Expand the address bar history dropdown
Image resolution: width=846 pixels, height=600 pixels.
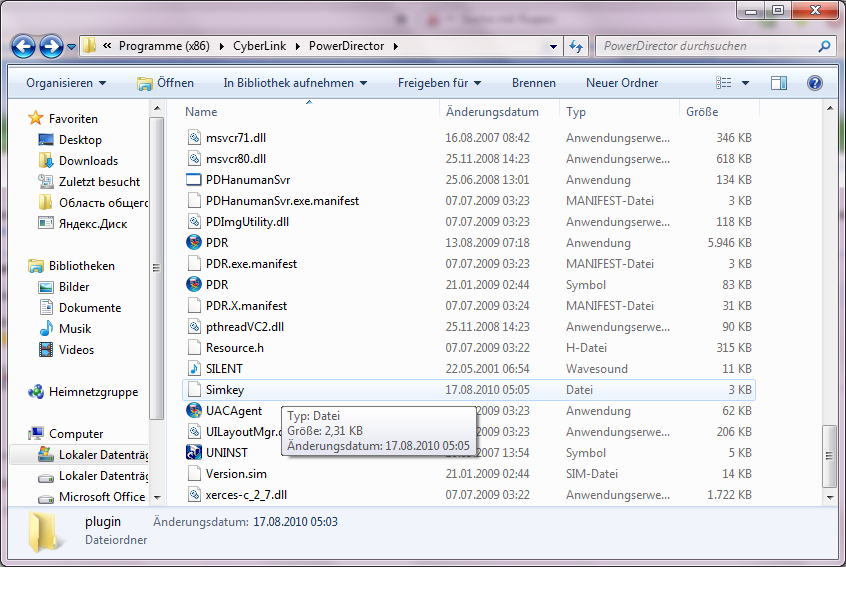pyautogui.click(x=553, y=47)
